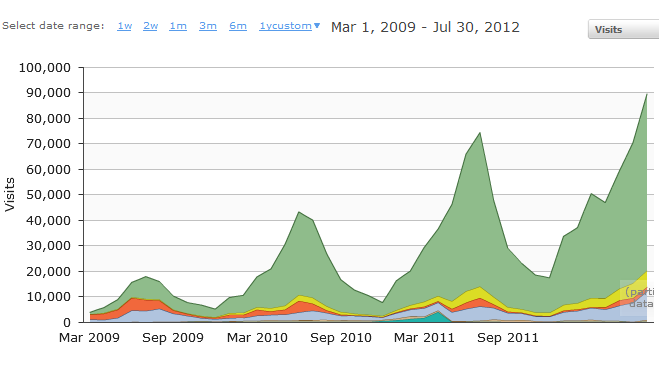
Task: Choose the 2w date range
Action: click(150, 26)
